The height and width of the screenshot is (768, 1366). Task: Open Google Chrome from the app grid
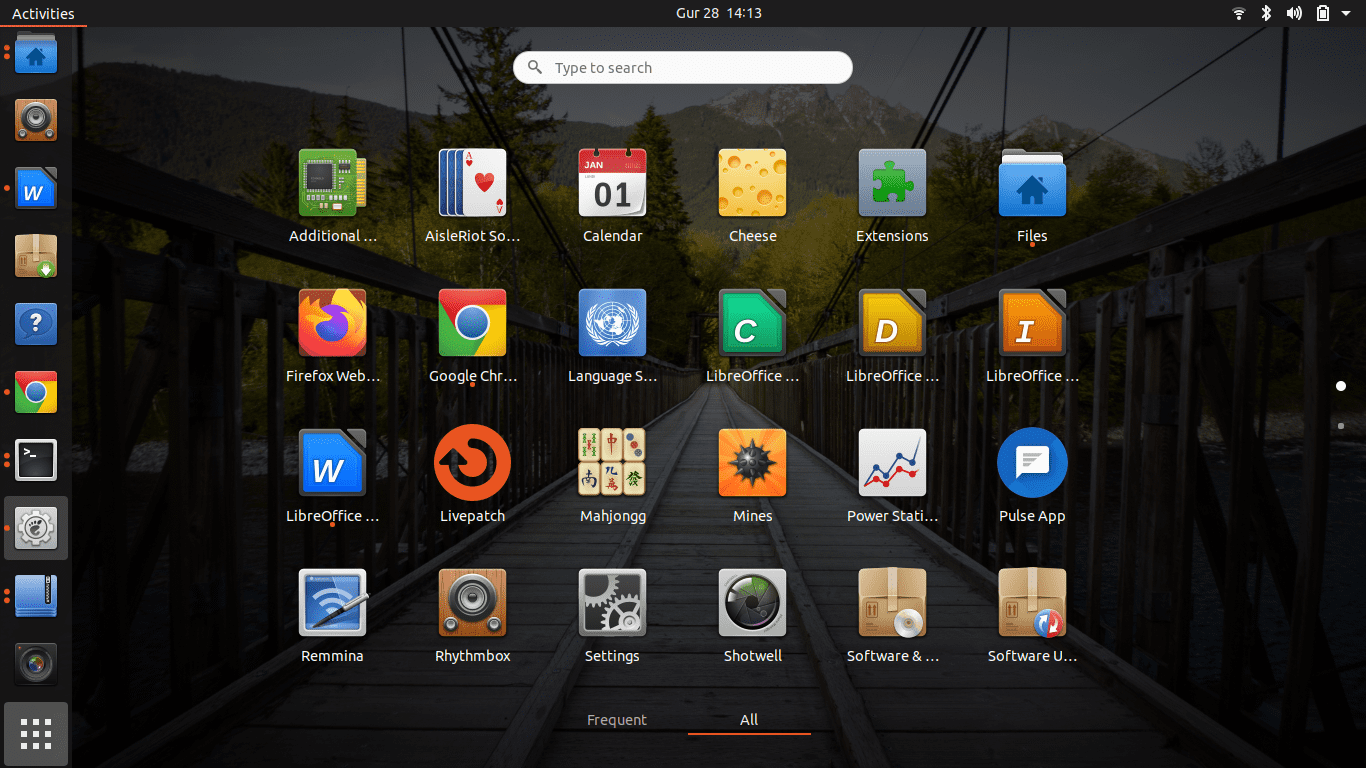pos(473,336)
